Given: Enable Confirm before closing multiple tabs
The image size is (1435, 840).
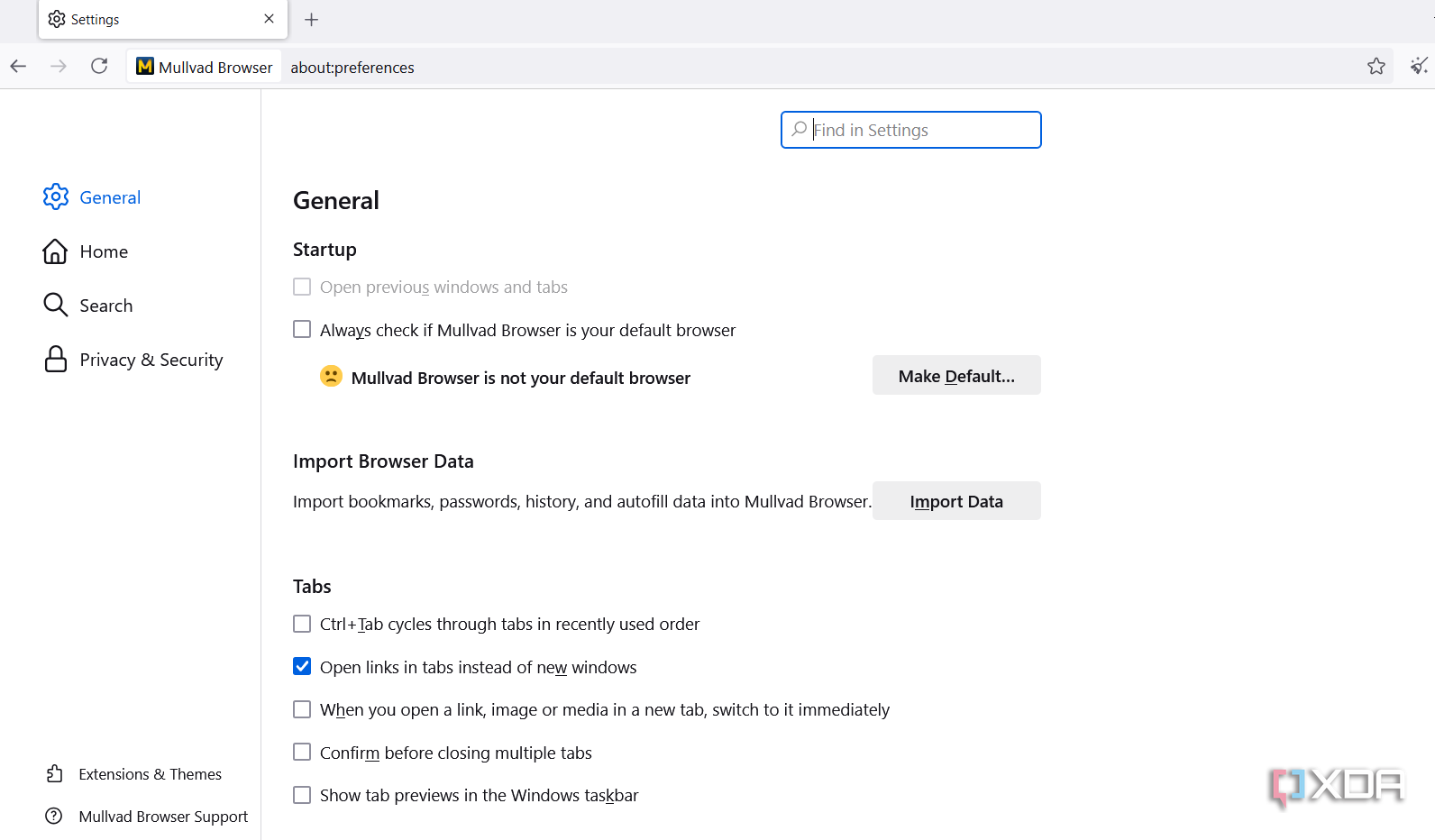Looking at the screenshot, I should tap(302, 752).
